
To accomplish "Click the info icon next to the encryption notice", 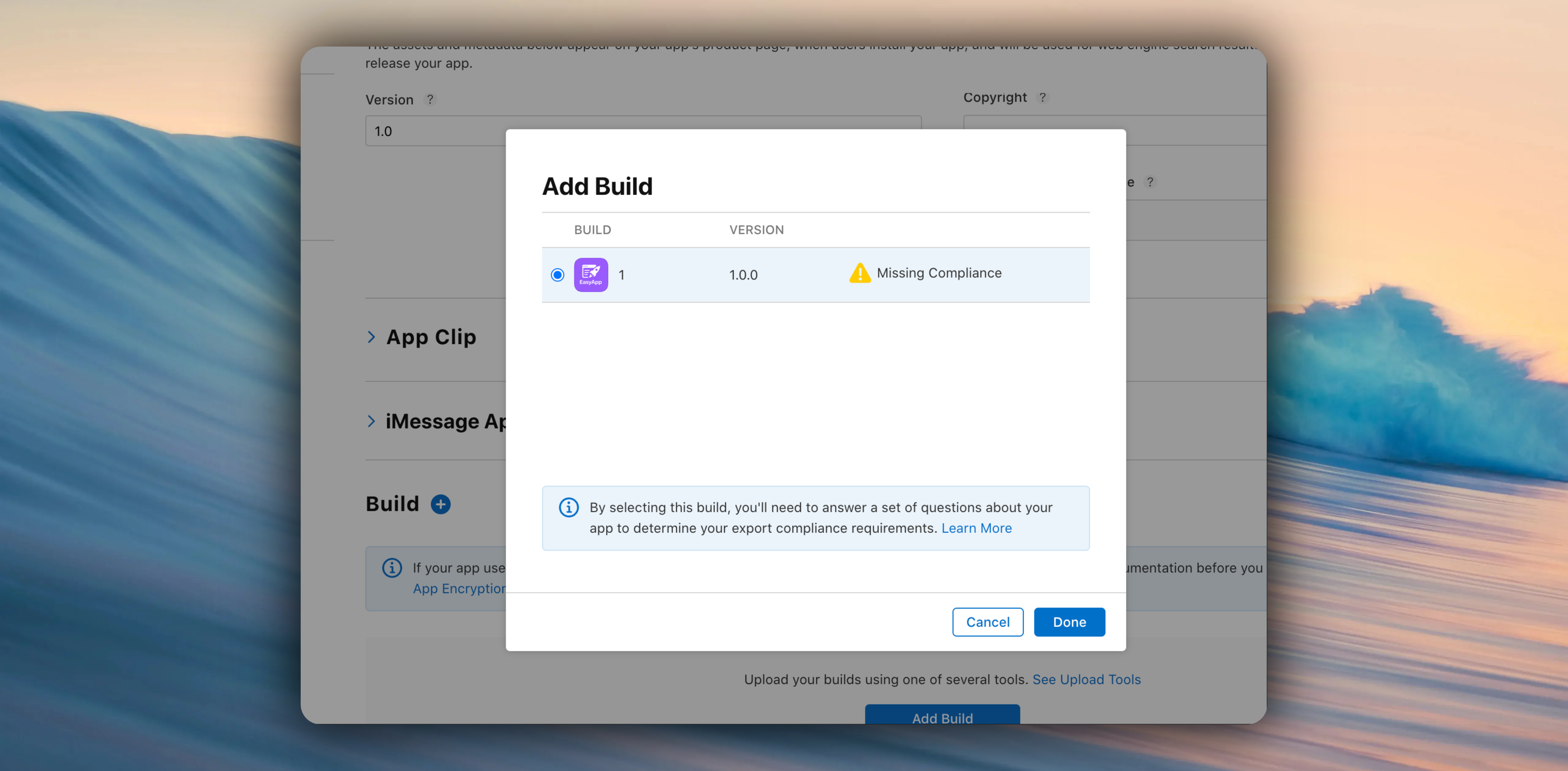I will click(x=392, y=568).
